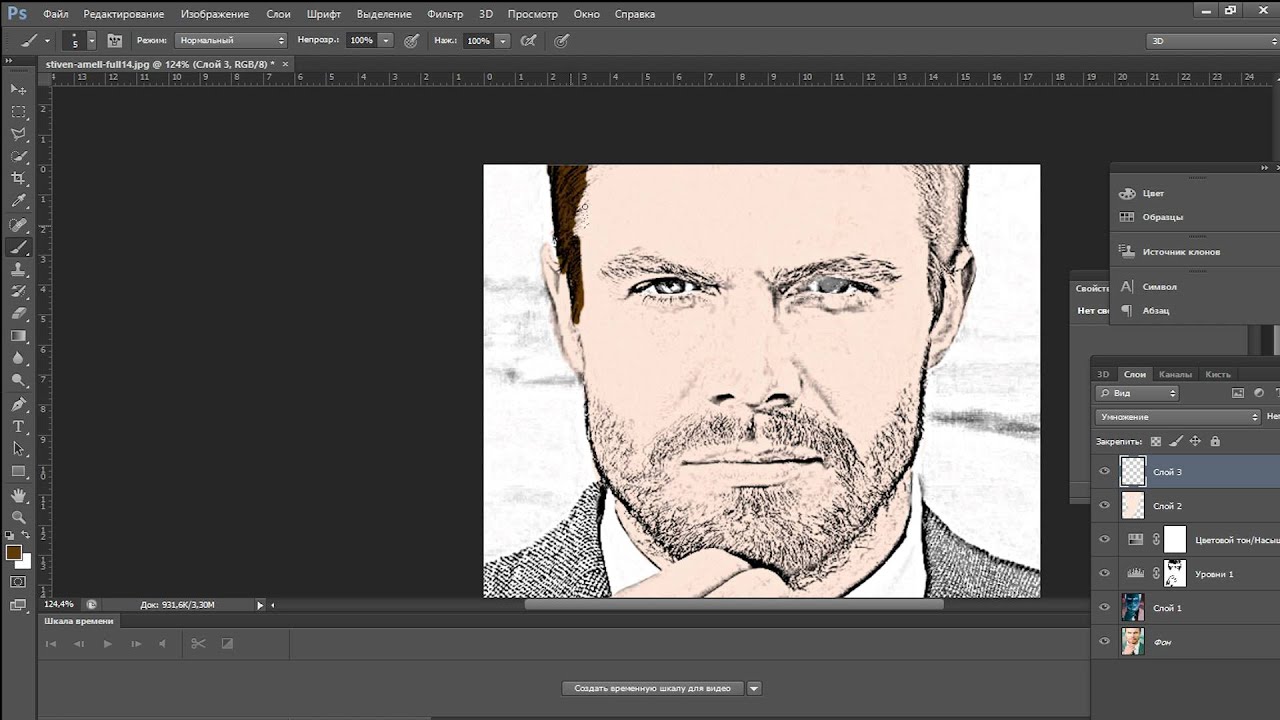This screenshot has height=720, width=1280.
Task: Select the Hand tool
Action: point(18,495)
